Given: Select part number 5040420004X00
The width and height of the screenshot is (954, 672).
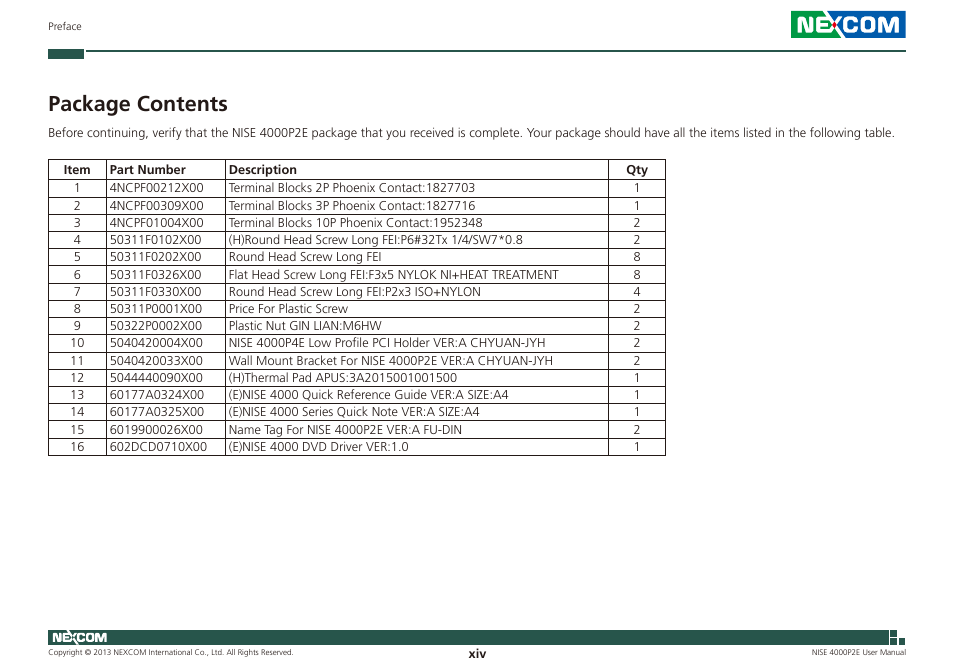Looking at the screenshot, I should point(156,342).
